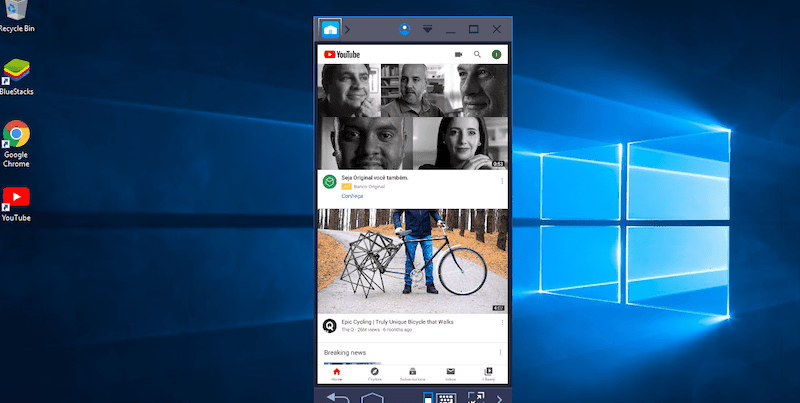Open the BlueStacks desktop shortcut
The image size is (800, 403).
pos(16,77)
